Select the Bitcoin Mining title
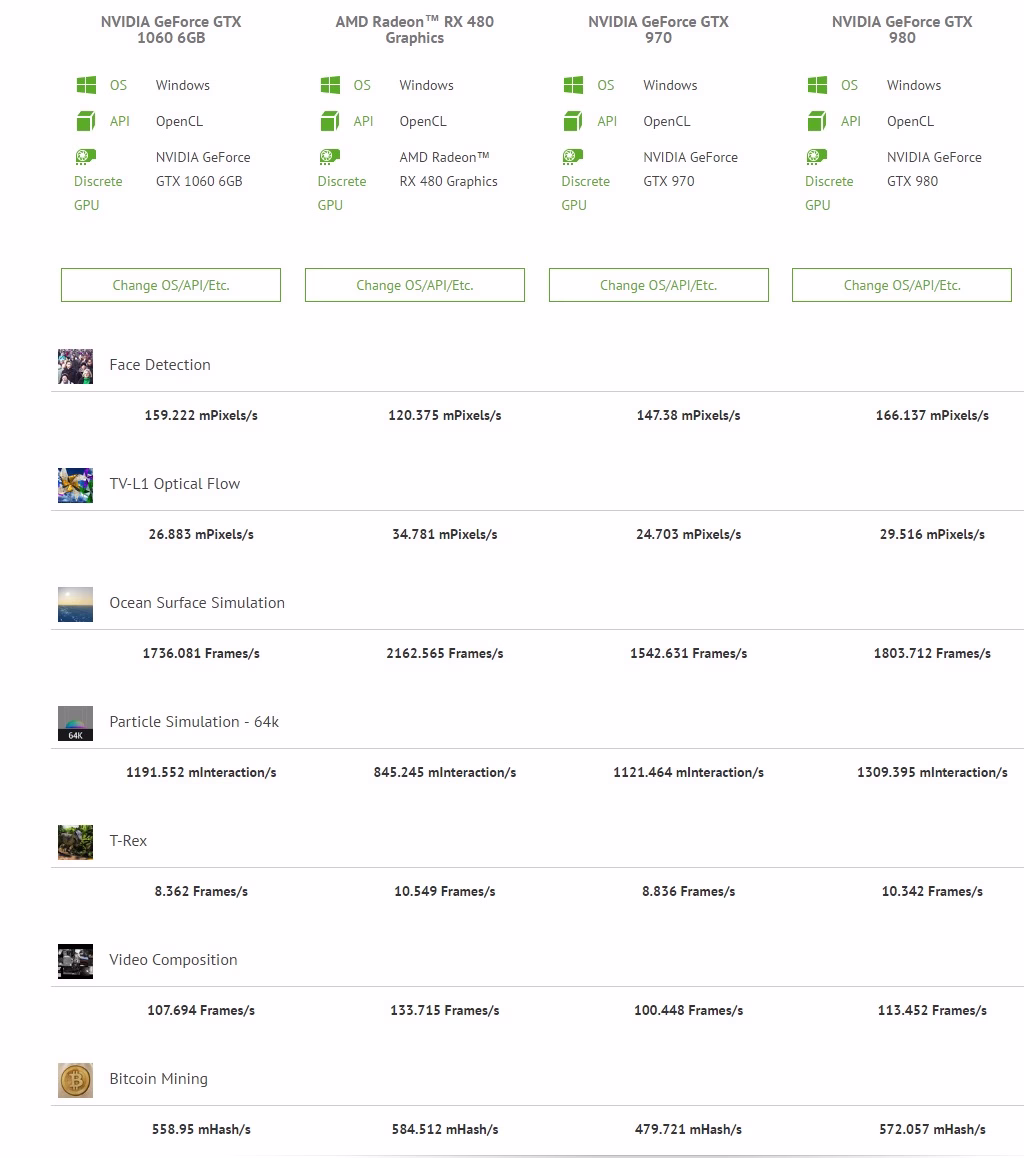Screen dimensions: 1024x1158 [x=159, y=1079]
